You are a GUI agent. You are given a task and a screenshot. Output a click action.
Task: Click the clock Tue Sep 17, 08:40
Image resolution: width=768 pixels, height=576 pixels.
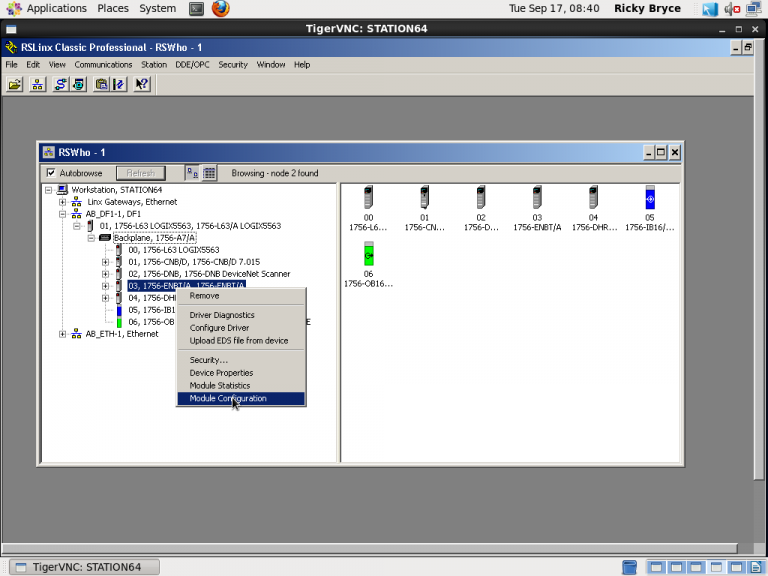554,8
